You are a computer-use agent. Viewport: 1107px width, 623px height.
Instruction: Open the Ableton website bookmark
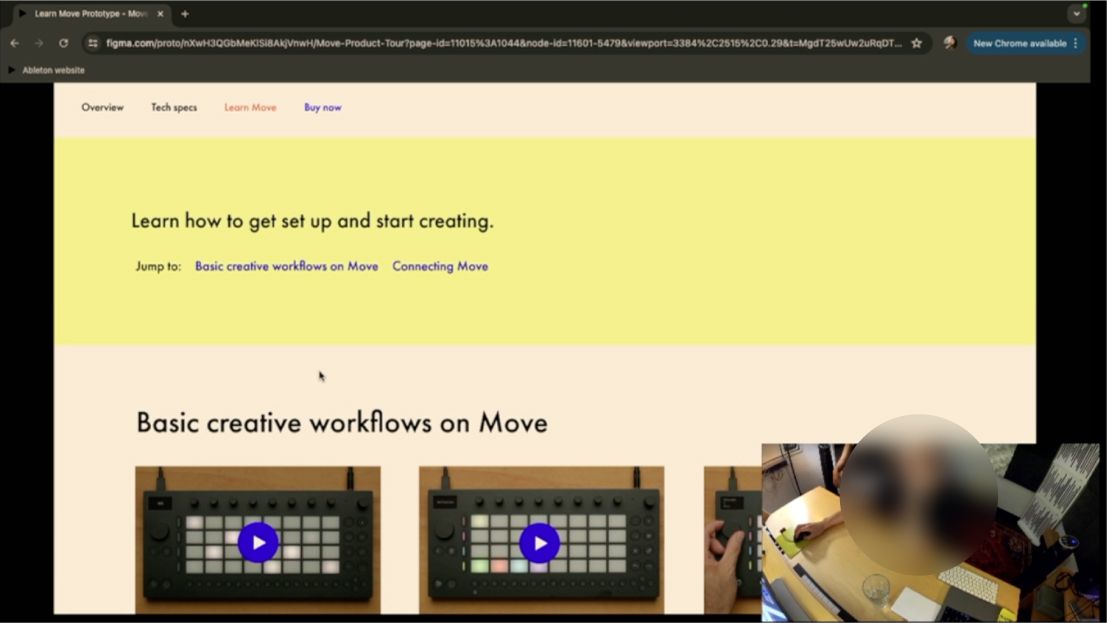point(47,70)
